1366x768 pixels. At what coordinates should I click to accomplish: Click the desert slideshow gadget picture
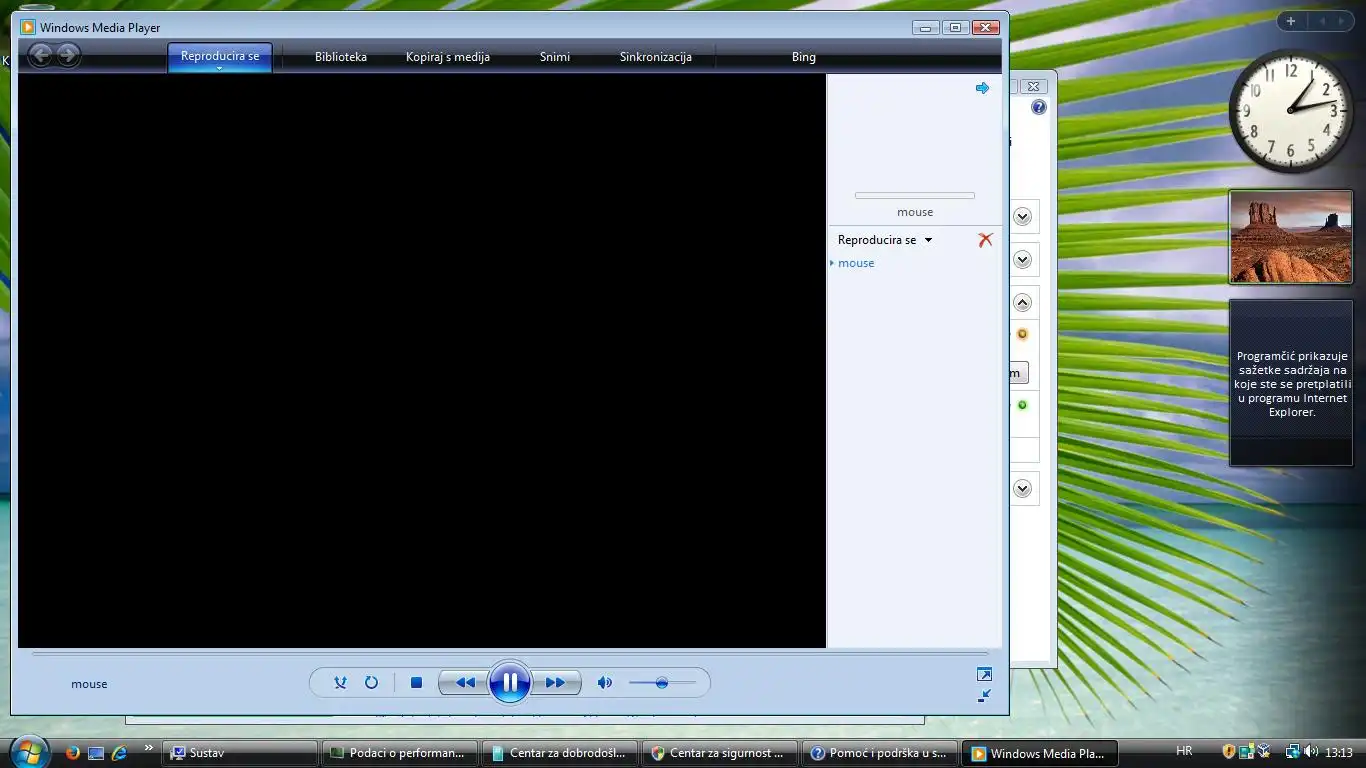click(x=1290, y=238)
